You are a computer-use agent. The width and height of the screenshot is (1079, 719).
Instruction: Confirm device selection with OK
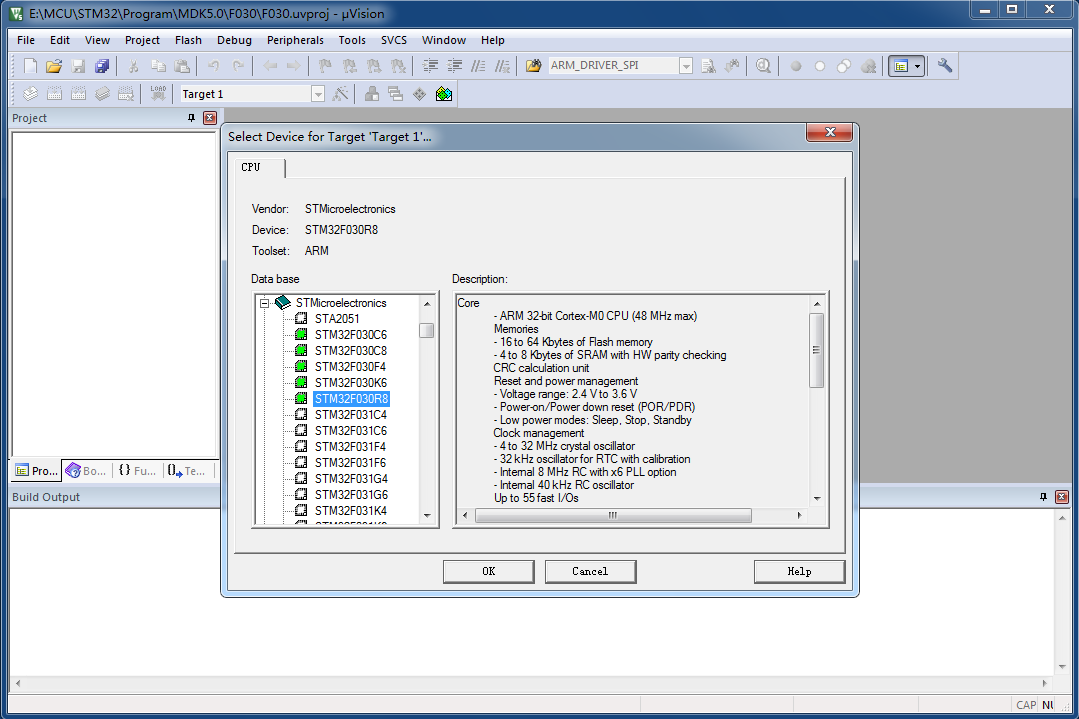click(489, 571)
